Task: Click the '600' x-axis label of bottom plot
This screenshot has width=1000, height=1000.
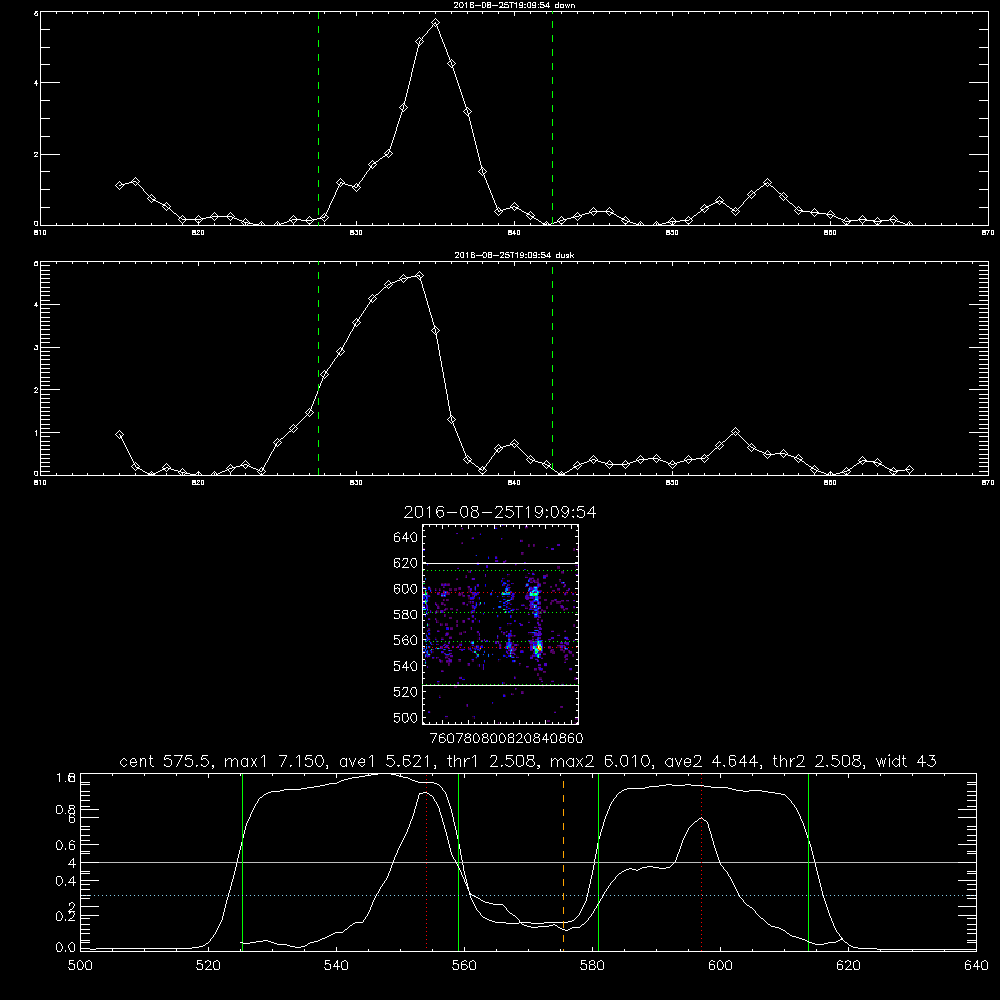Action: (x=720, y=966)
